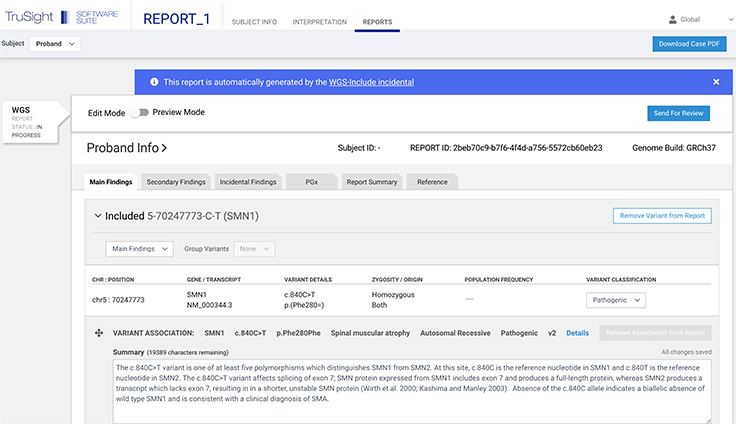Click the user profile icon
This screenshot has height=424, width=736.
pos(671,20)
